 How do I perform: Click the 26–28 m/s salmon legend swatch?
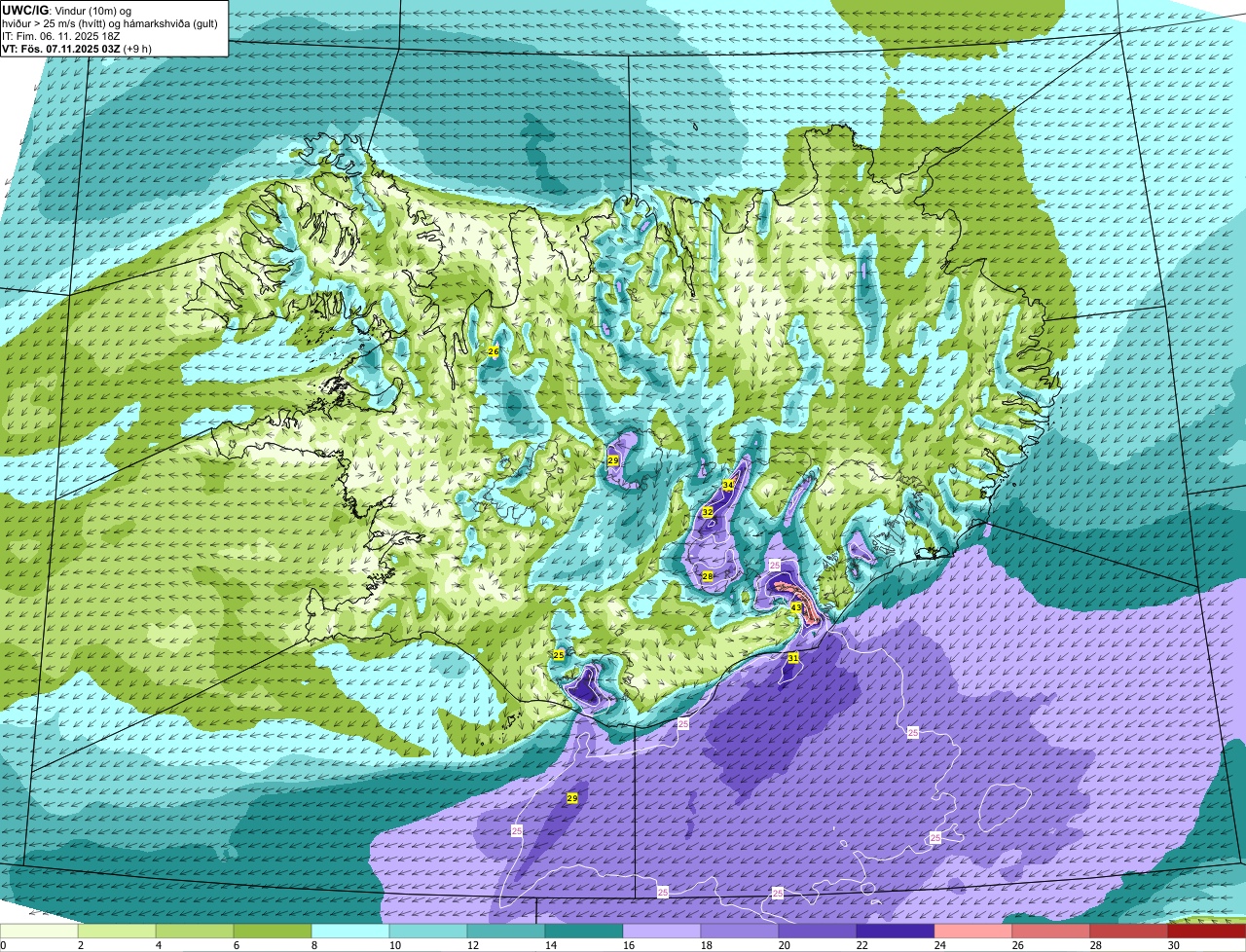click(1051, 932)
